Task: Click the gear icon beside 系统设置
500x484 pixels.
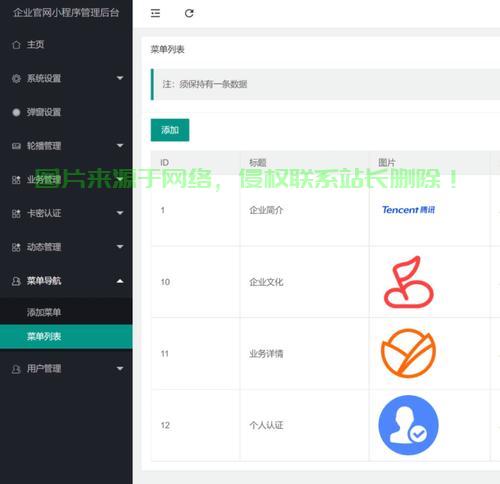Action: pyautogui.click(x=16, y=78)
